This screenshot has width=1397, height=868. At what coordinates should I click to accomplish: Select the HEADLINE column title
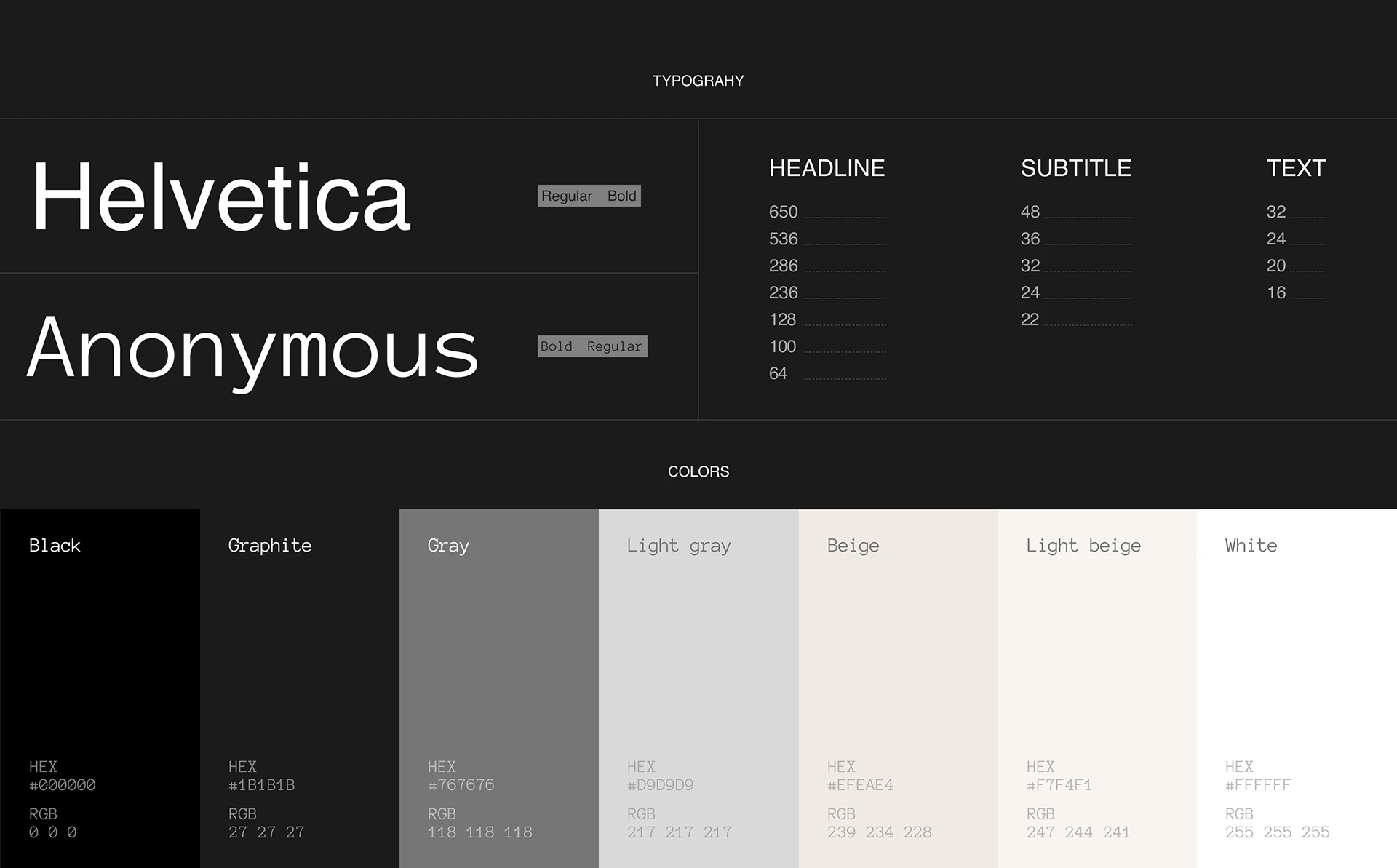point(827,168)
